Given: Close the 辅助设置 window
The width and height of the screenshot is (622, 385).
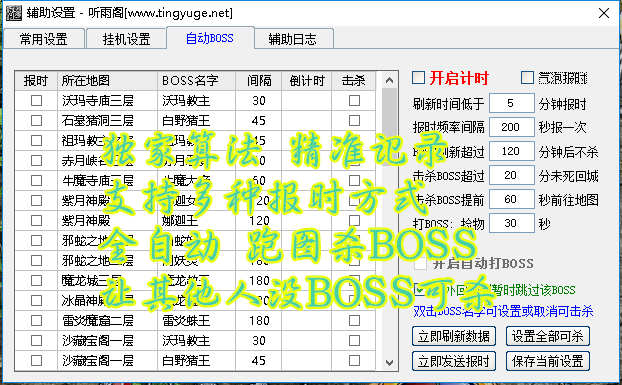Looking at the screenshot, I should [x=604, y=13].
